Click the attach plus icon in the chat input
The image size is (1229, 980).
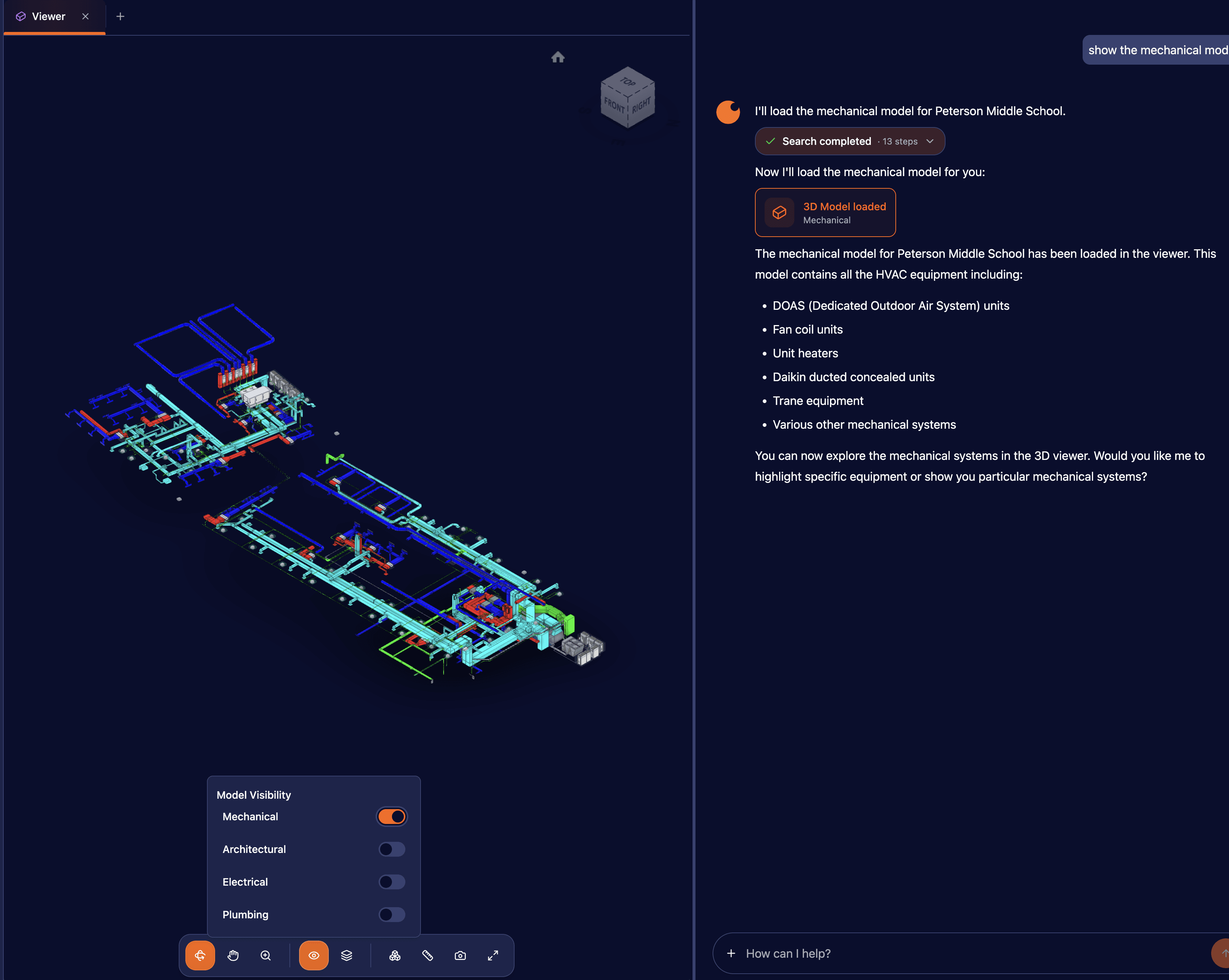click(x=732, y=953)
